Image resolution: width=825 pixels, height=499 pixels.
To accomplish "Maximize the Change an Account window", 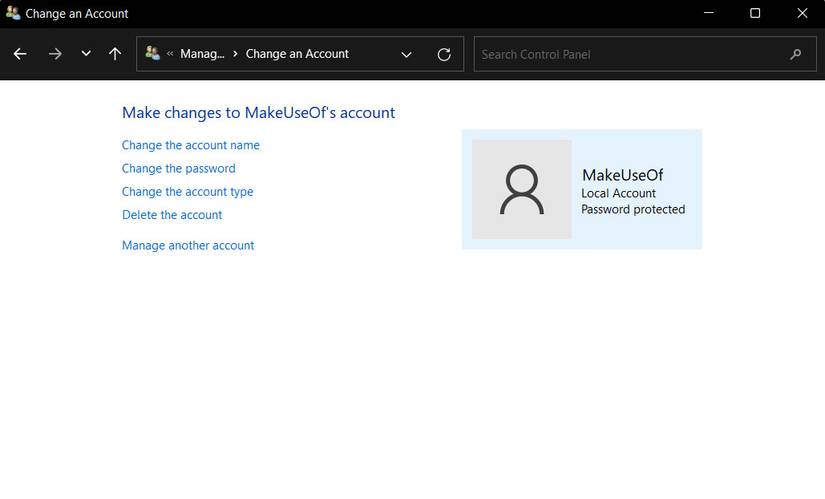I will tap(755, 13).
